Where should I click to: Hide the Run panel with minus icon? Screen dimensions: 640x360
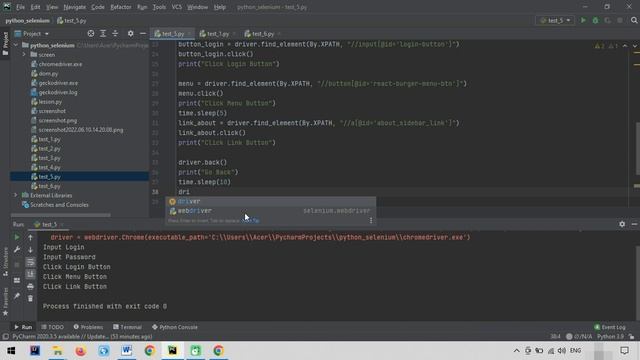point(634,224)
